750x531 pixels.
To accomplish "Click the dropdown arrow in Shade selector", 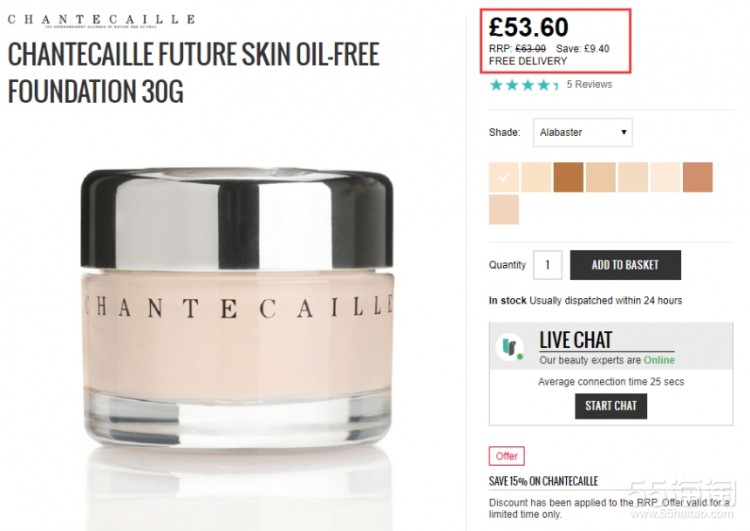I will click(x=623, y=132).
